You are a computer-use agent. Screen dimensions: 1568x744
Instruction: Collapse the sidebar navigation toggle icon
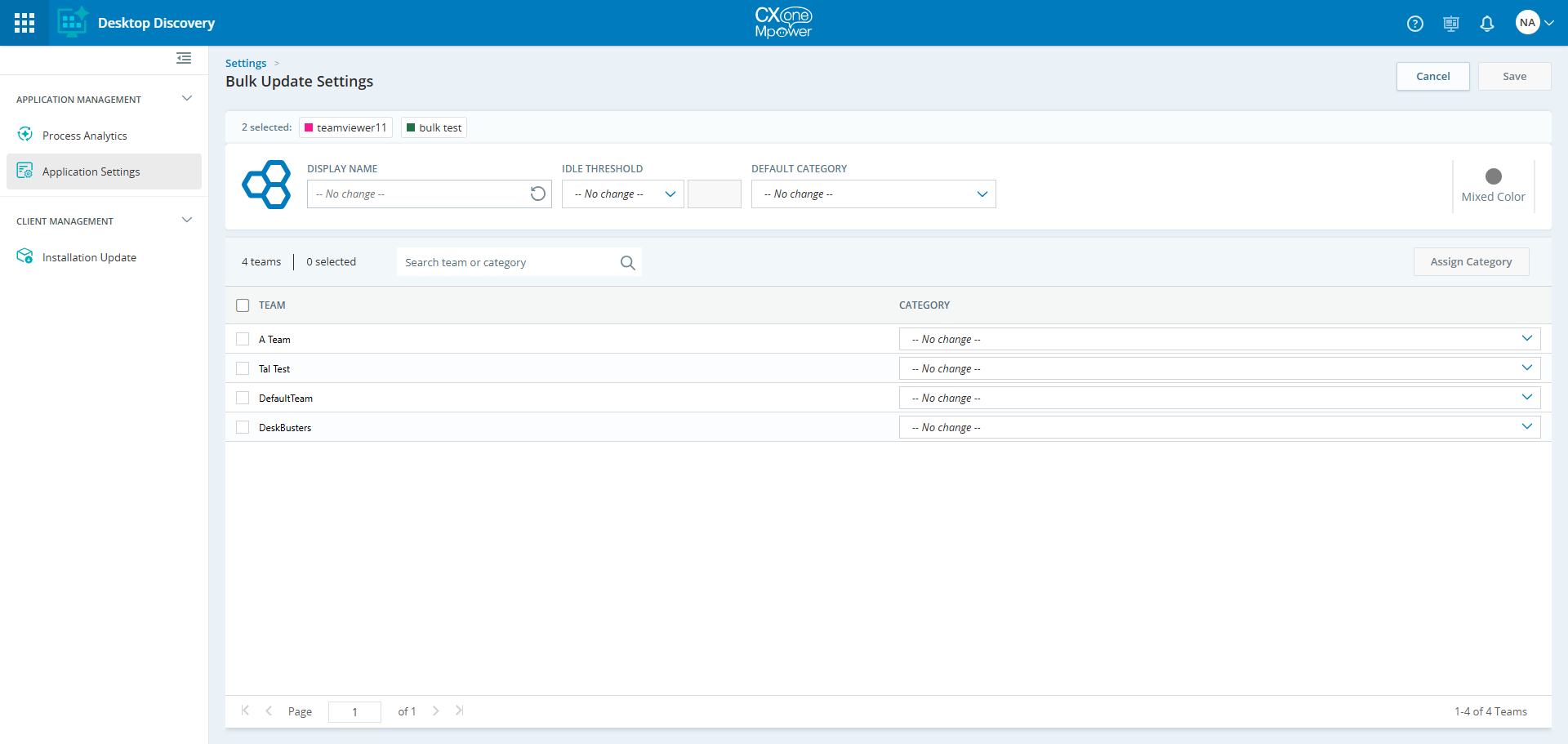pyautogui.click(x=184, y=58)
